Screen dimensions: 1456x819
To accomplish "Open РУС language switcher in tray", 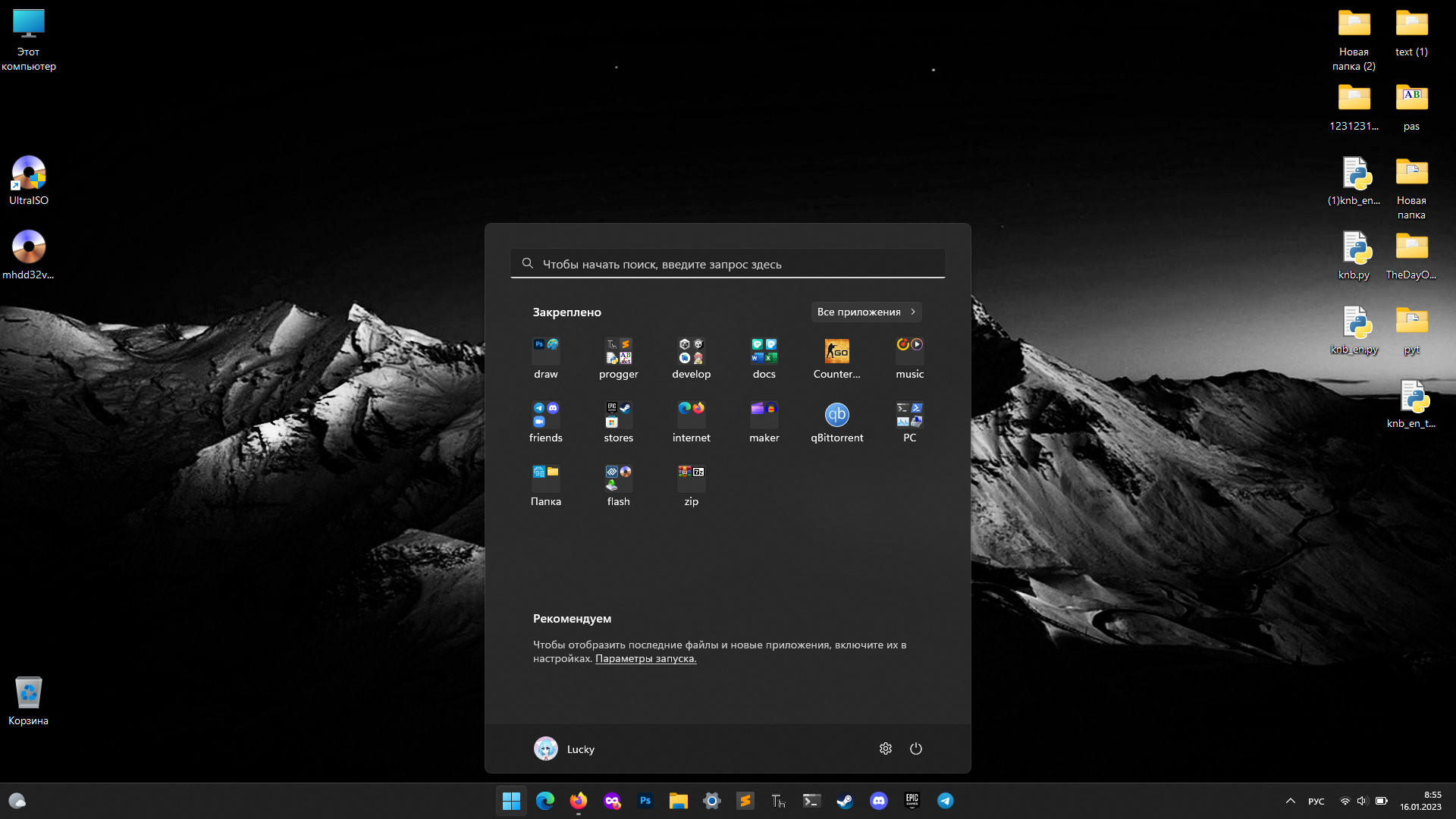I will 1316,802.
